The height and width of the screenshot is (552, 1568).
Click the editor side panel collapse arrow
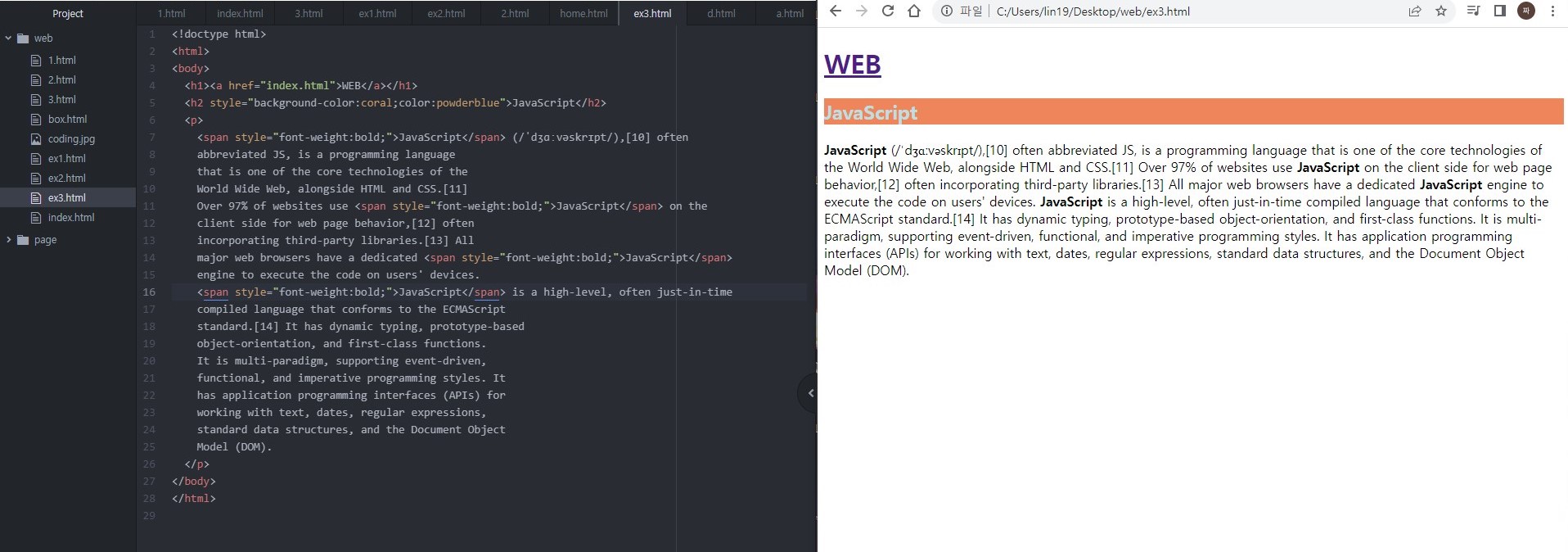tap(809, 393)
